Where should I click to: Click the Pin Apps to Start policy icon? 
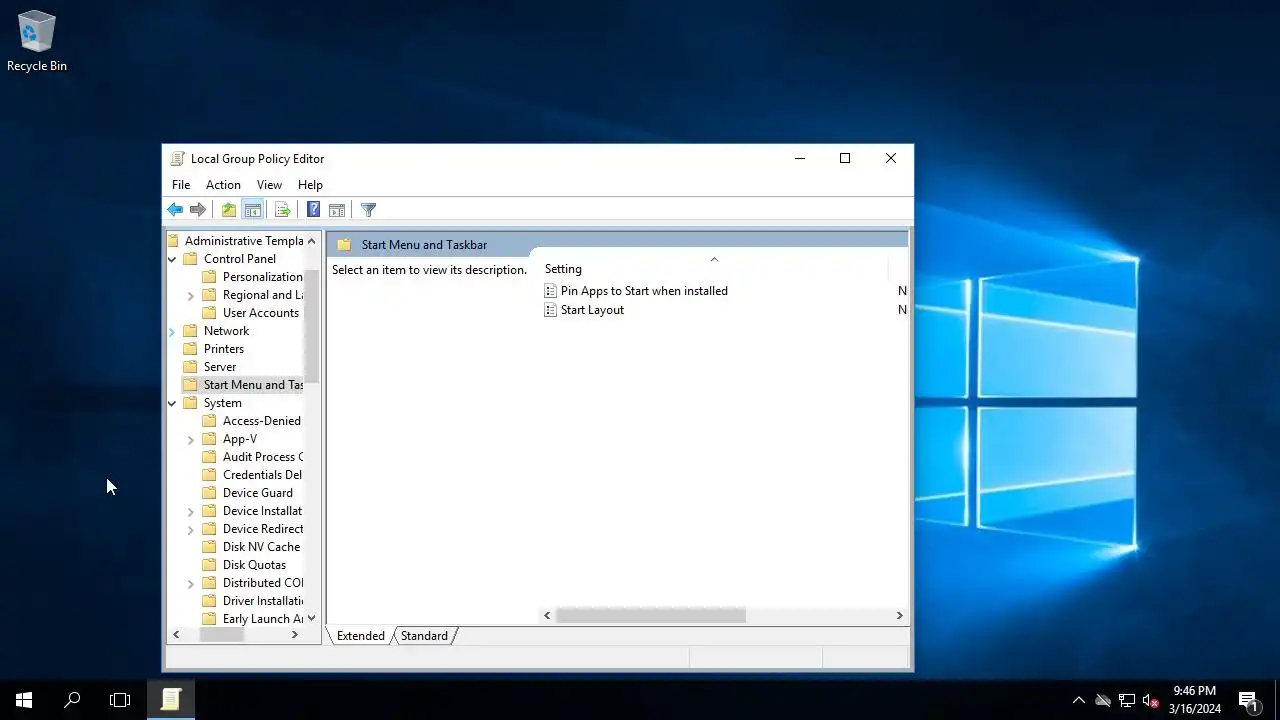550,291
